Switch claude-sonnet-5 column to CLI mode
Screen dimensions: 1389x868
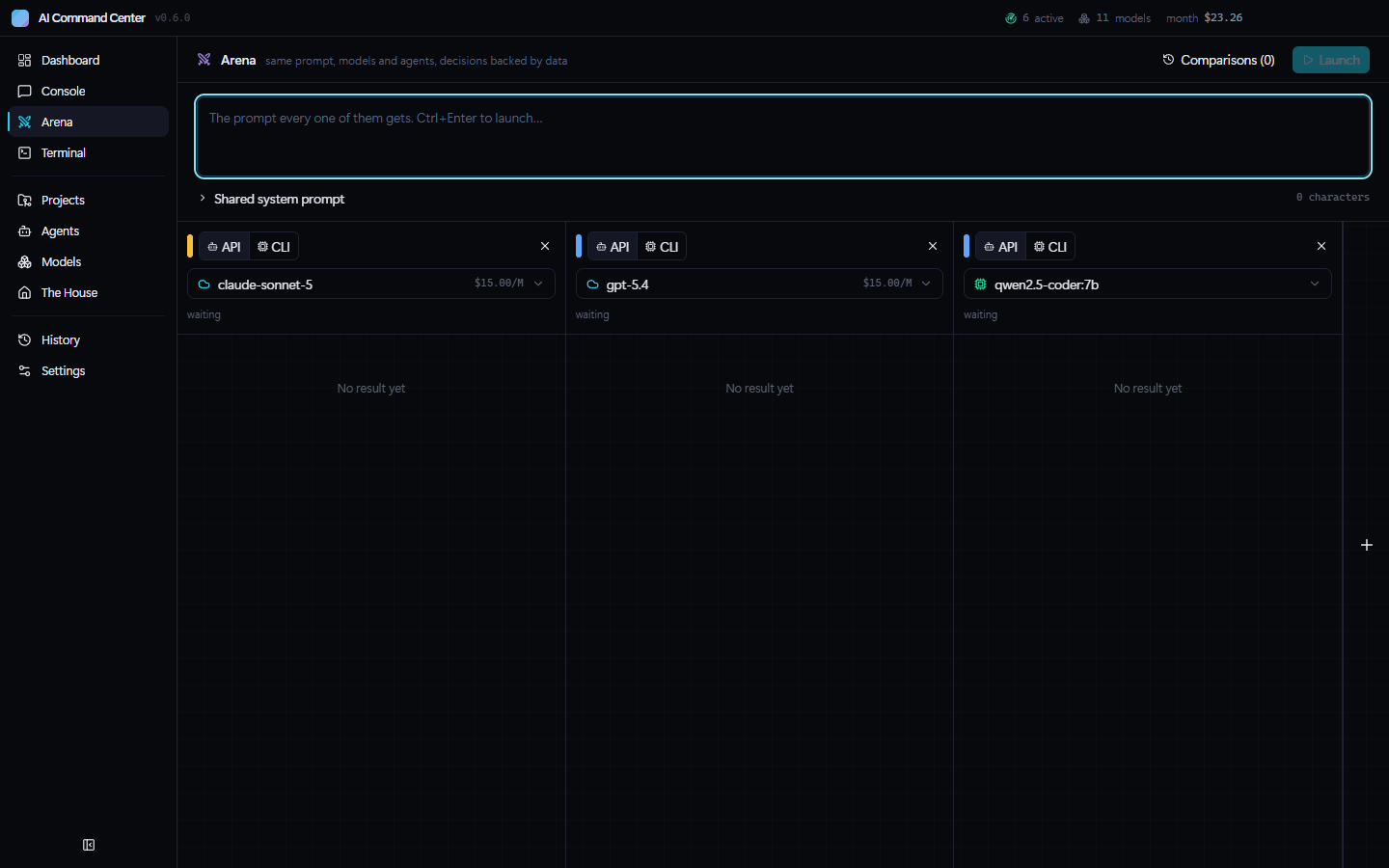[274, 247]
